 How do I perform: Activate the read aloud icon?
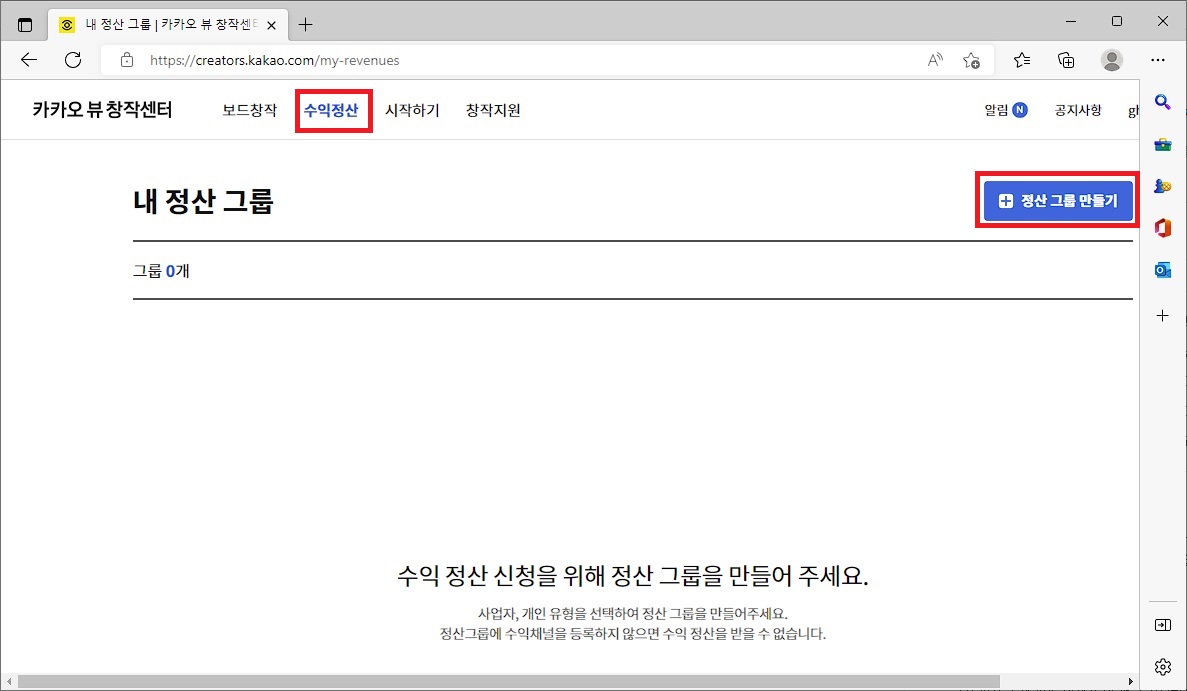[935, 60]
